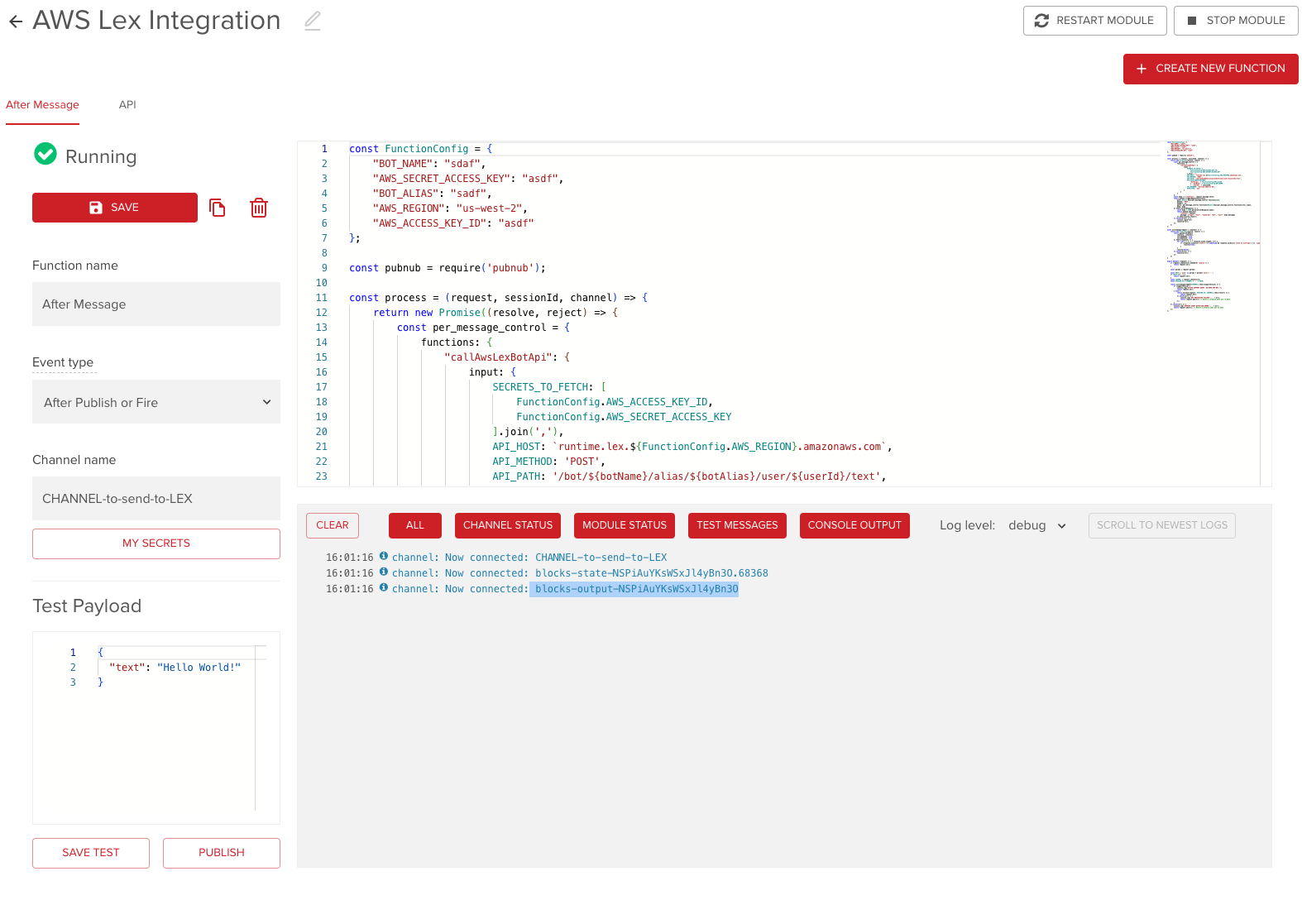
Task: Clear the console logs
Action: [333, 525]
